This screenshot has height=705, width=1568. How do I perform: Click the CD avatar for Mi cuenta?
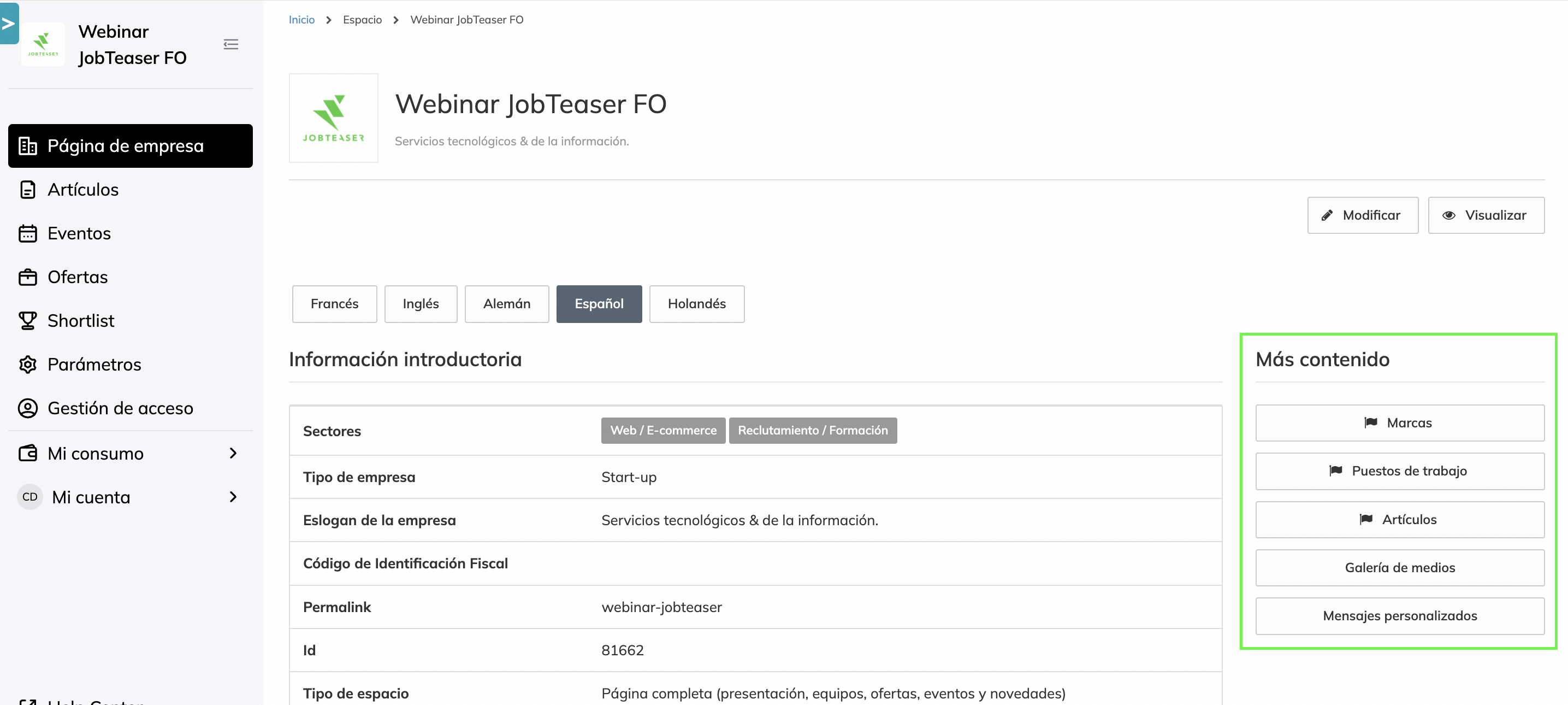[x=30, y=497]
